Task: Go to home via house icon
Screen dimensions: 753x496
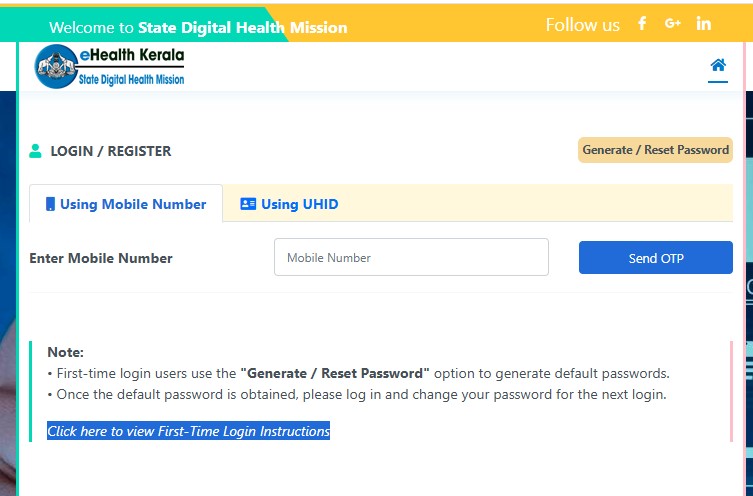Action: [718, 65]
